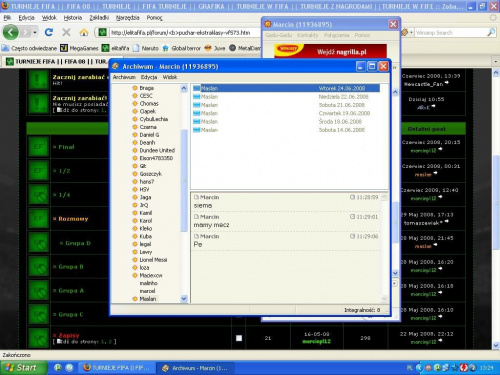This screenshot has height=375, width=500.
Task: Open Często odwiedzane bookmarks folder
Action: click(x=29, y=48)
